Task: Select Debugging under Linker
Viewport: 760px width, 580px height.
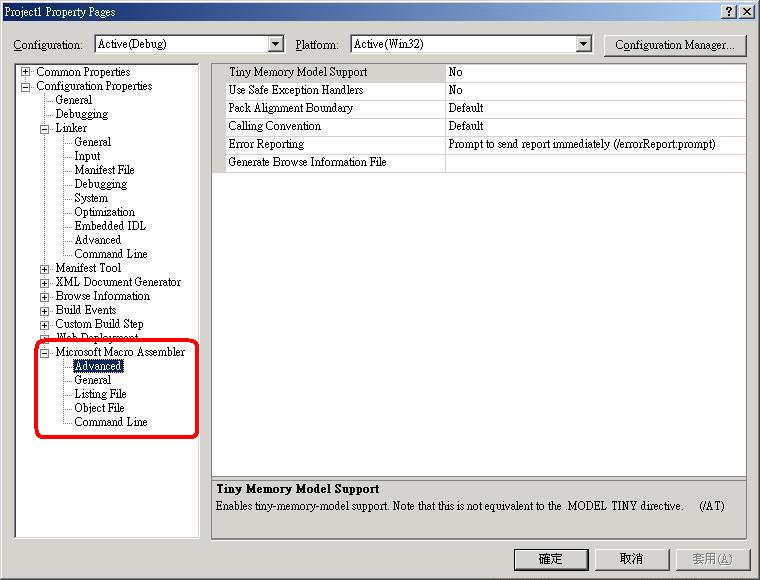Action: pos(100,184)
